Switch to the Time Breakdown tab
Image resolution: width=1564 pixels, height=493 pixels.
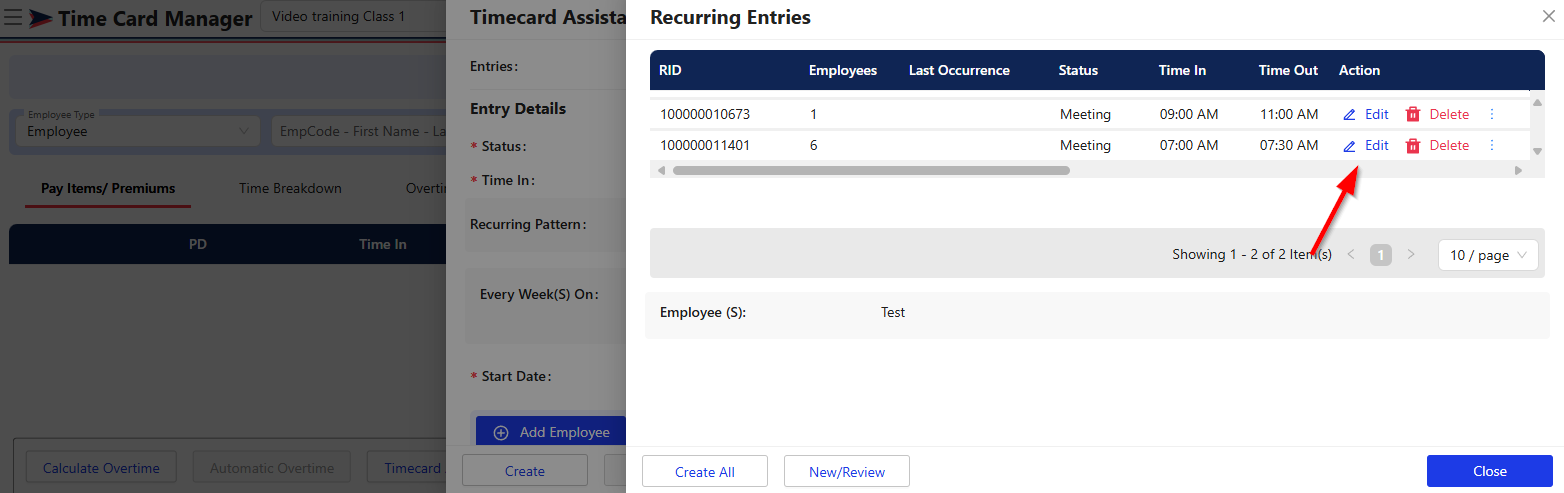point(290,188)
